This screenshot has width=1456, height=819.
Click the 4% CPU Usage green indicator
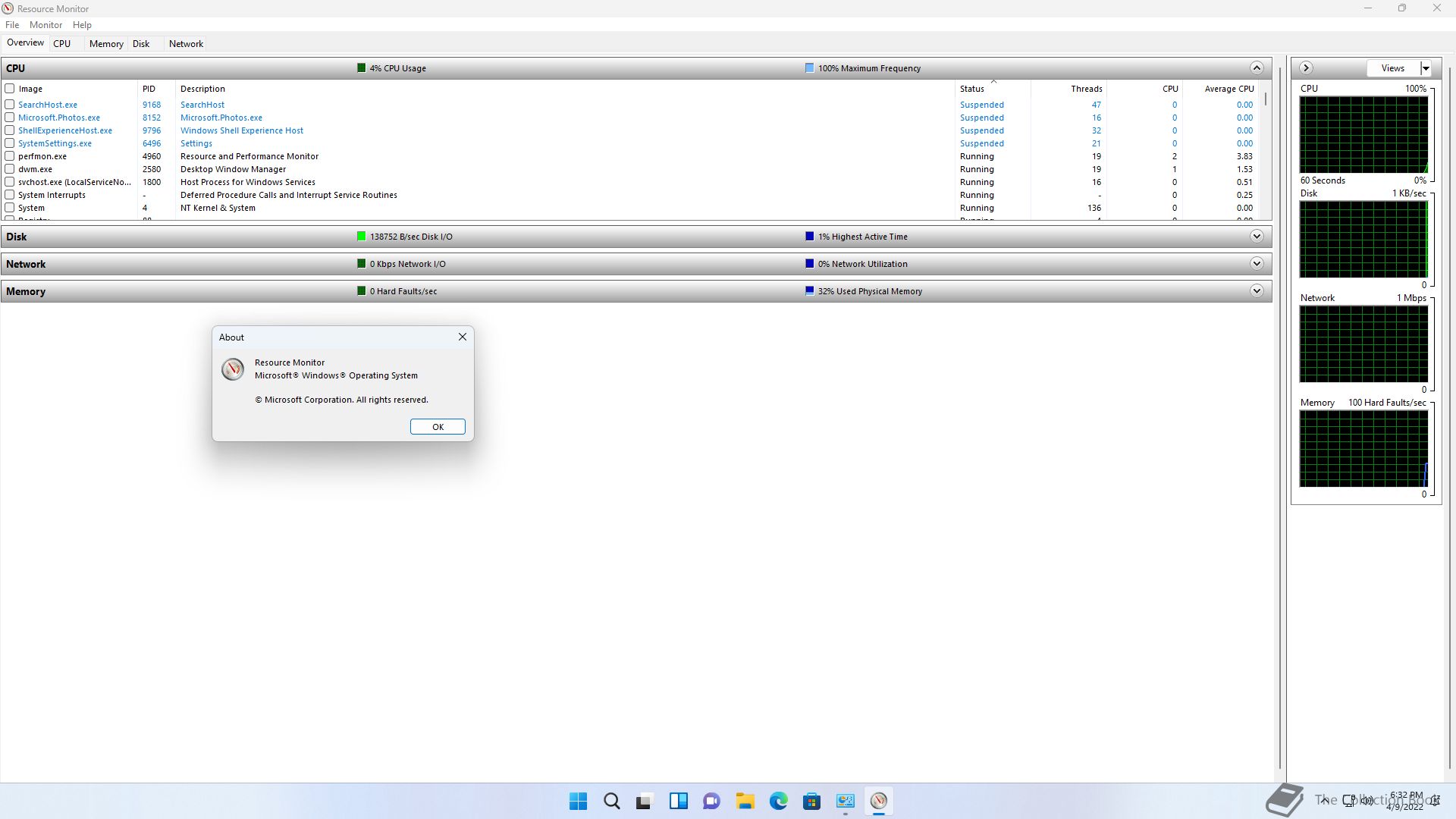[362, 68]
